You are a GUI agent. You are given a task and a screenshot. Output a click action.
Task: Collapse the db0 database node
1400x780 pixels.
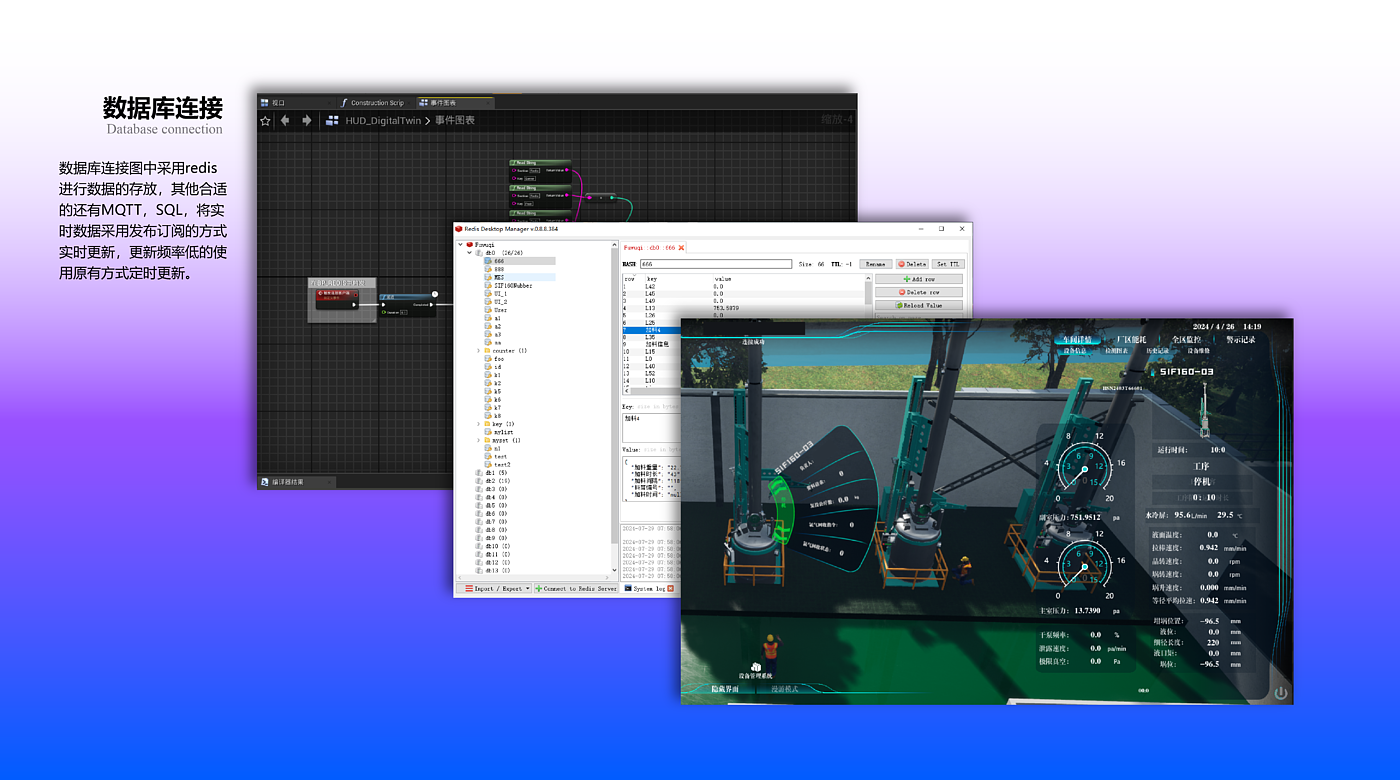coord(470,253)
